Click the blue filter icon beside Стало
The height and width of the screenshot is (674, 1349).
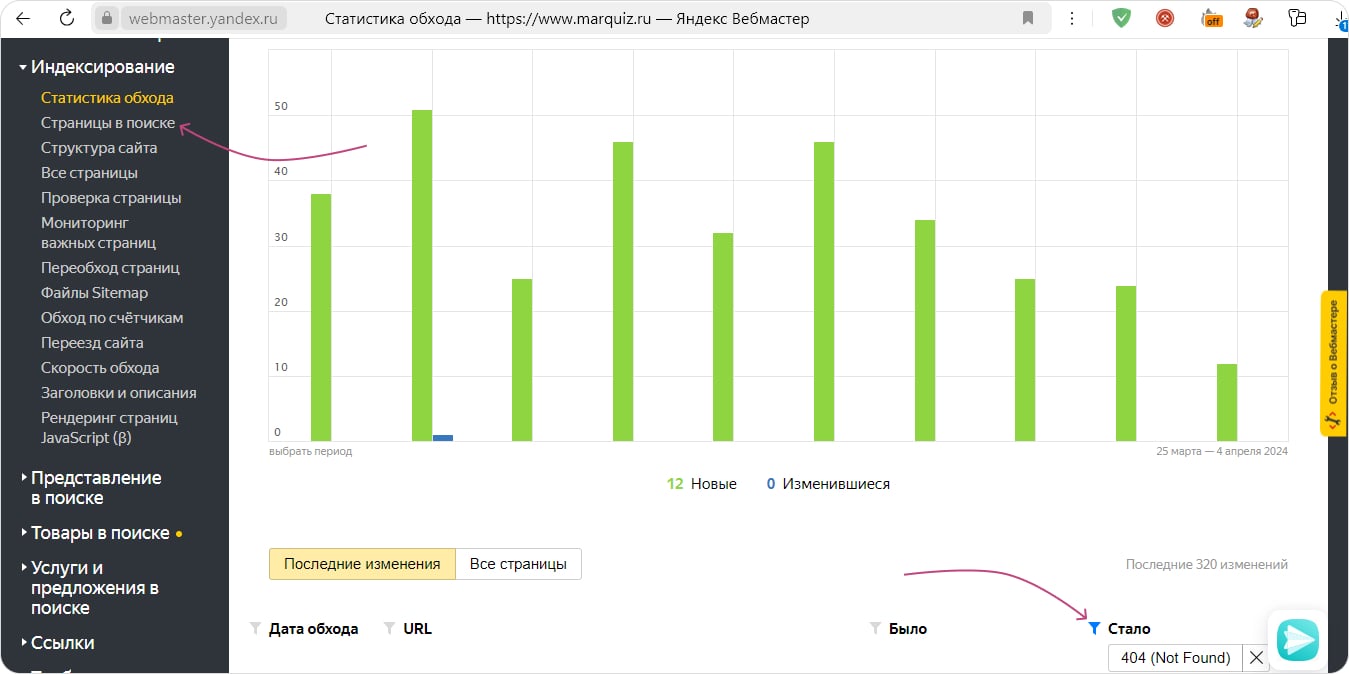tap(1094, 629)
